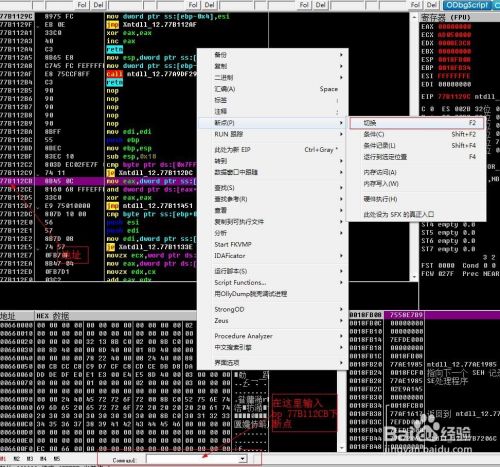Screen dimensions: 500x467
Task: Open Script Functions... submenu
Action: (273, 282)
